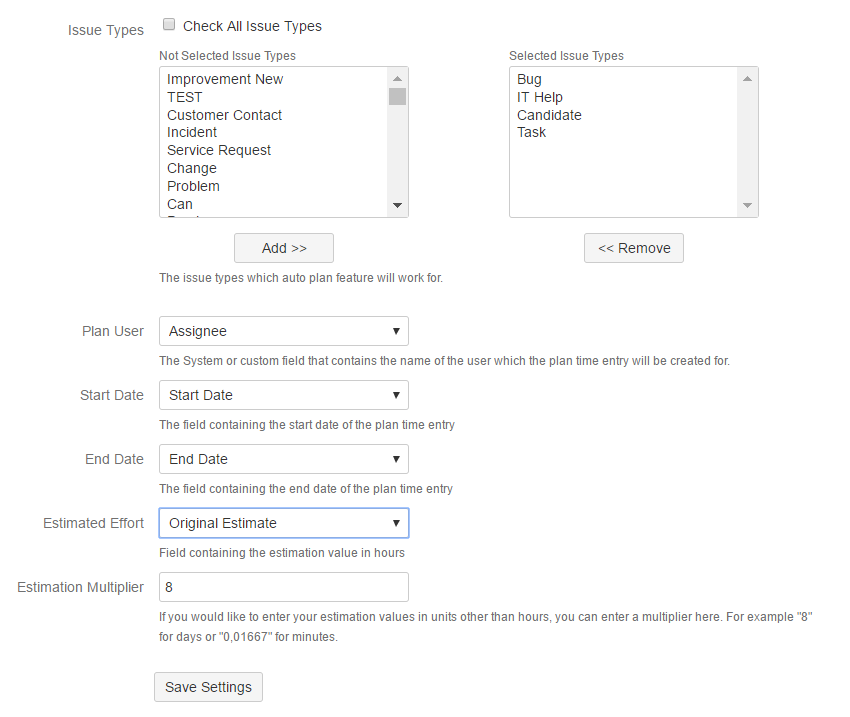
Task: Expand the Start Date field dropdown
Action: tap(284, 395)
